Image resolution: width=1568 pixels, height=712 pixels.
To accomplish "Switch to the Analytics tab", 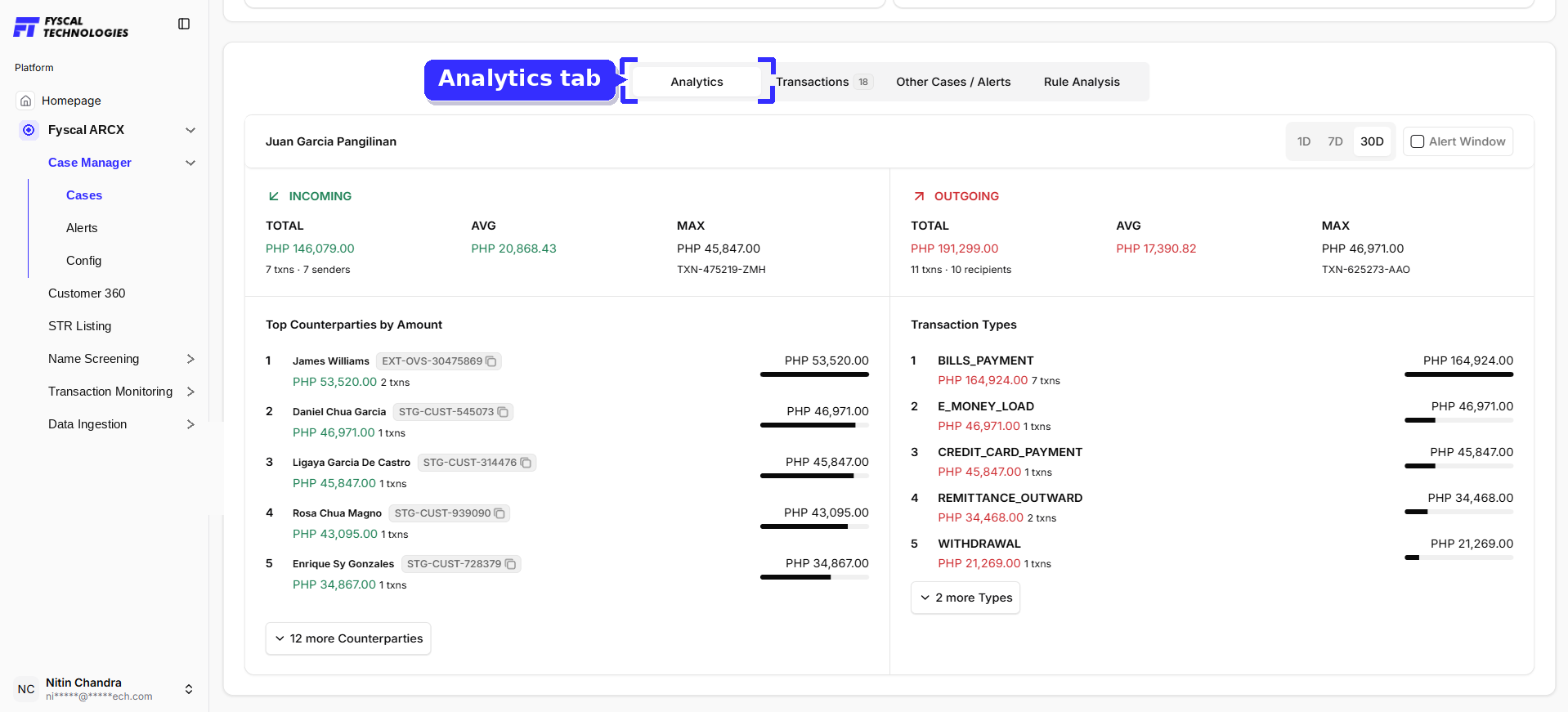I will tap(697, 82).
